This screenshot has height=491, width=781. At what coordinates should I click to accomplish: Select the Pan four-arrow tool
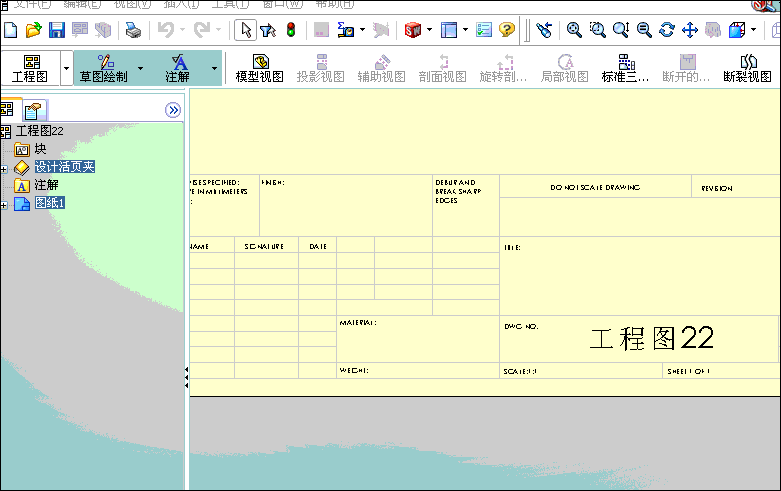click(x=690, y=30)
